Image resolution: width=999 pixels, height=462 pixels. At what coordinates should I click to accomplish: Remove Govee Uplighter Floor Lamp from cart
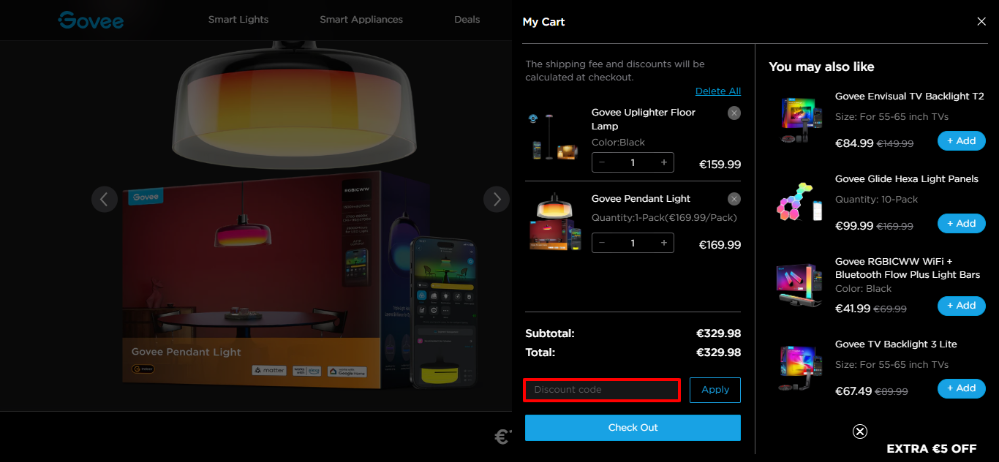click(734, 113)
